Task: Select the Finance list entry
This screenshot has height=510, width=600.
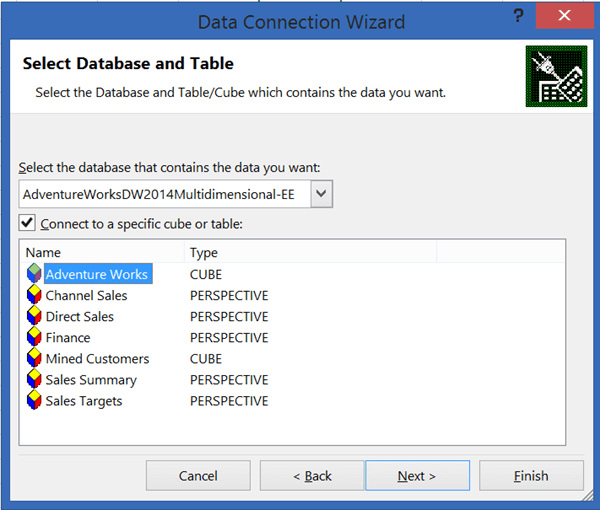Action: 68,337
